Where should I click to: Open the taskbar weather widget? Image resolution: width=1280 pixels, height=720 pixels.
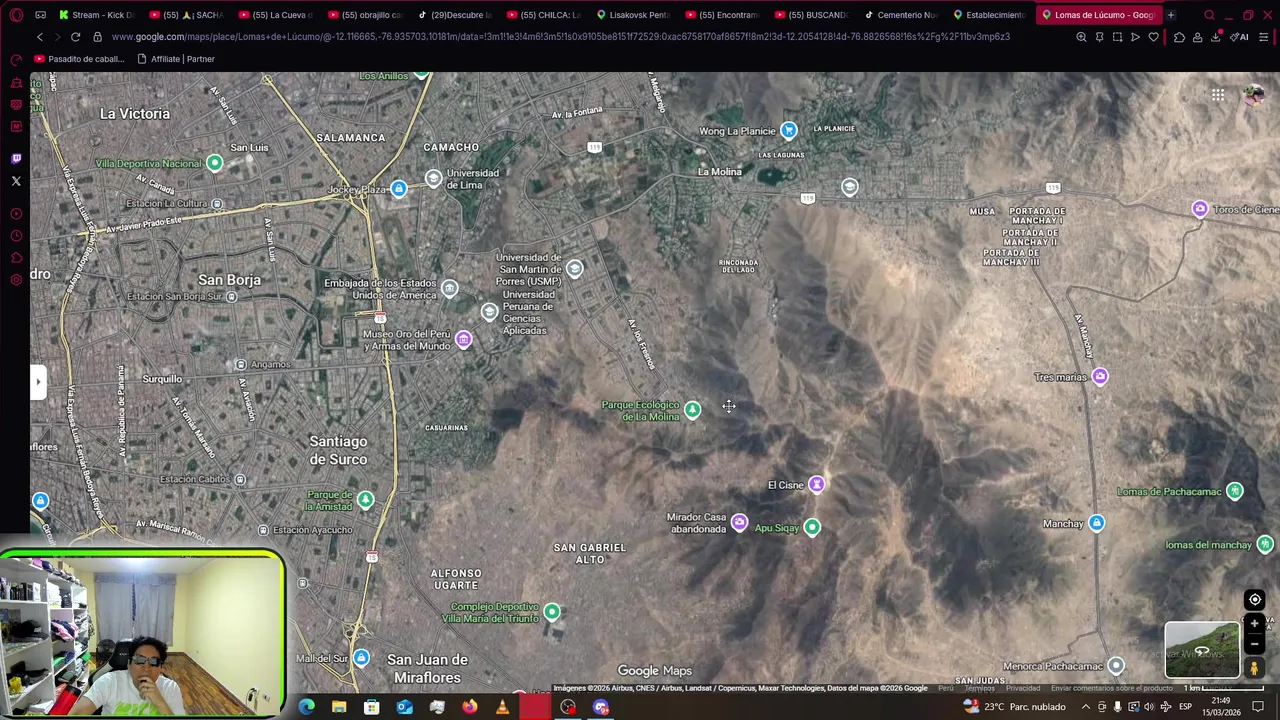click(x=1014, y=707)
